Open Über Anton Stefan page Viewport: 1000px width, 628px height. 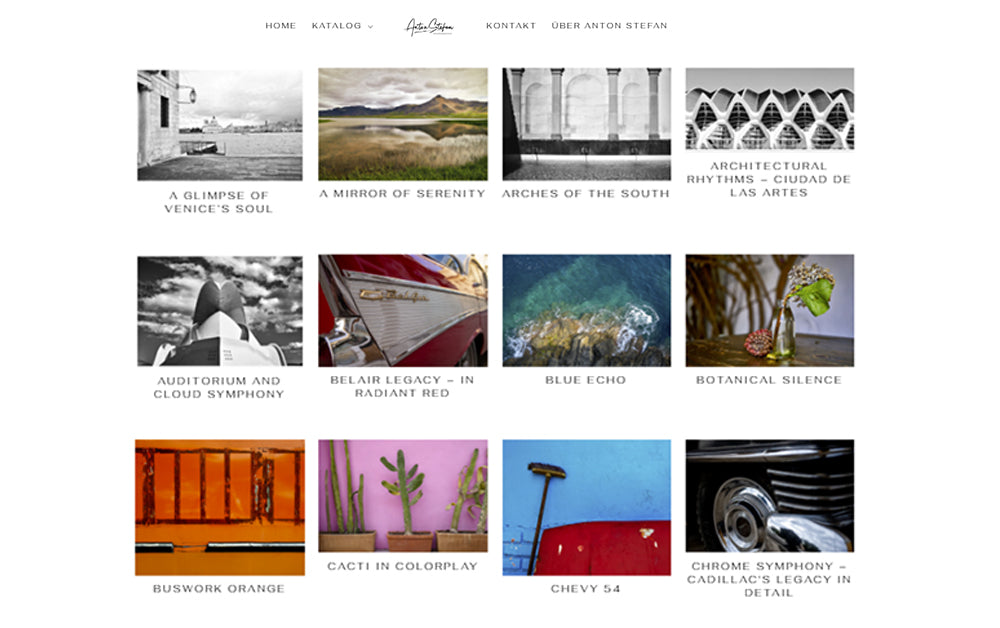pos(609,26)
